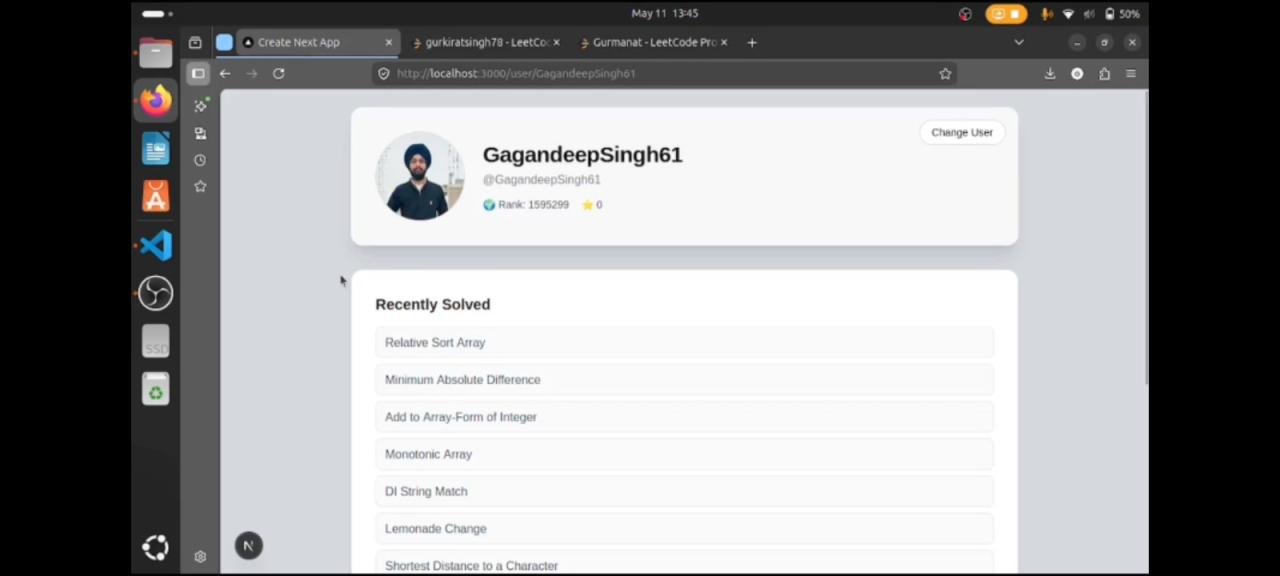1280x576 pixels.
Task: Open the Firefox downloads panel
Action: click(x=1050, y=73)
